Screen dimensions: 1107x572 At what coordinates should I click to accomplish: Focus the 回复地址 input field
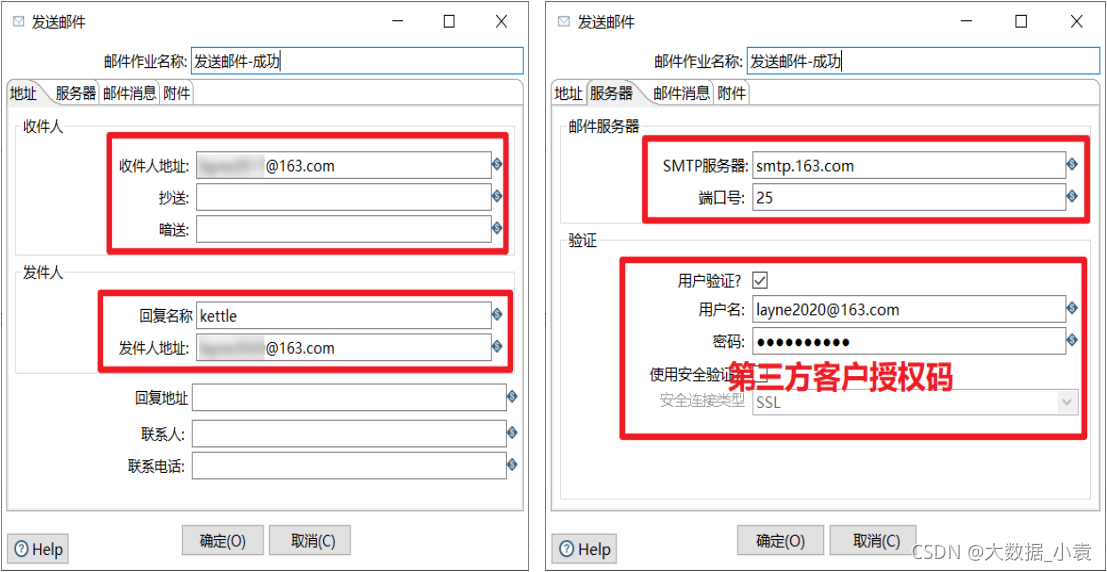tap(349, 398)
